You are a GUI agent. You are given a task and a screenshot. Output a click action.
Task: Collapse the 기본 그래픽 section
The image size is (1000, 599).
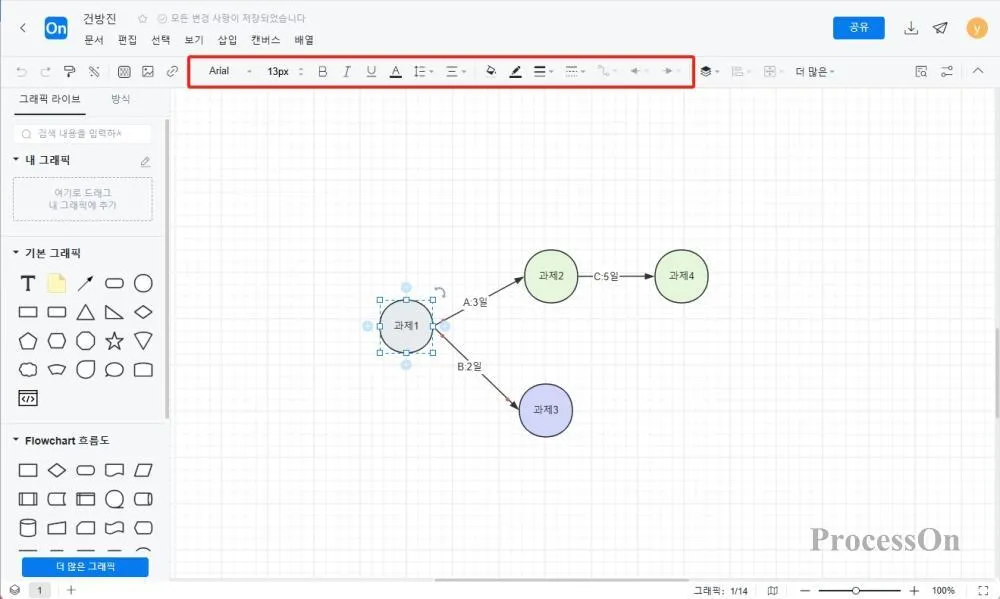[16, 252]
